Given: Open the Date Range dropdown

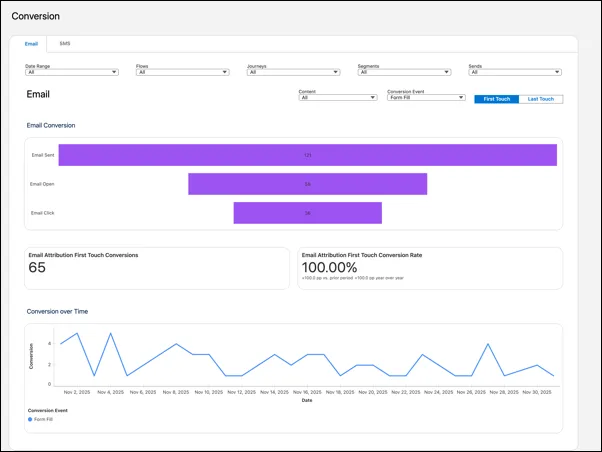Looking at the screenshot, I should click(71, 72).
